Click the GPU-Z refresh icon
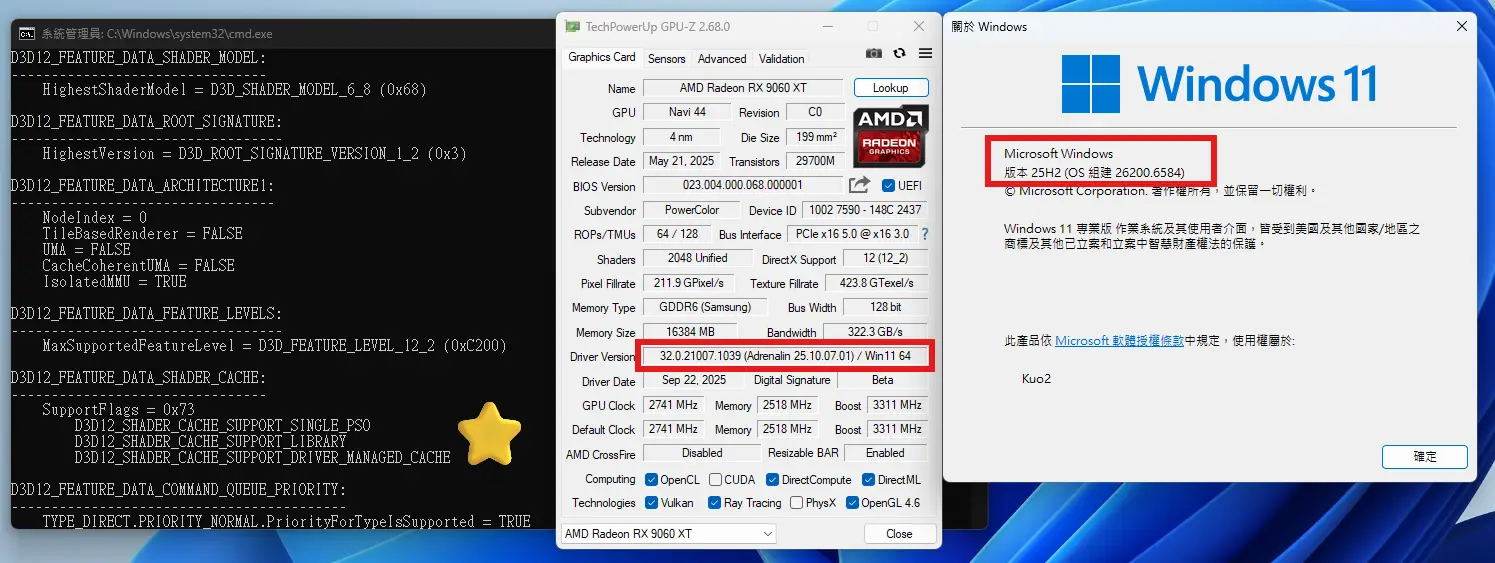This screenshot has height=563, width=1495. pyautogui.click(x=900, y=54)
